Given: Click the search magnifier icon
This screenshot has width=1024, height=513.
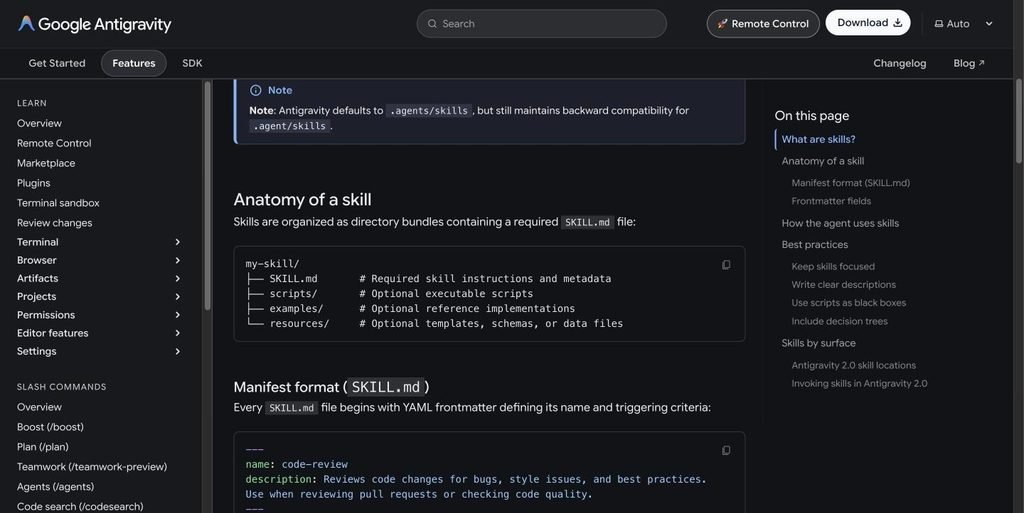Looking at the screenshot, I should [x=432, y=23].
